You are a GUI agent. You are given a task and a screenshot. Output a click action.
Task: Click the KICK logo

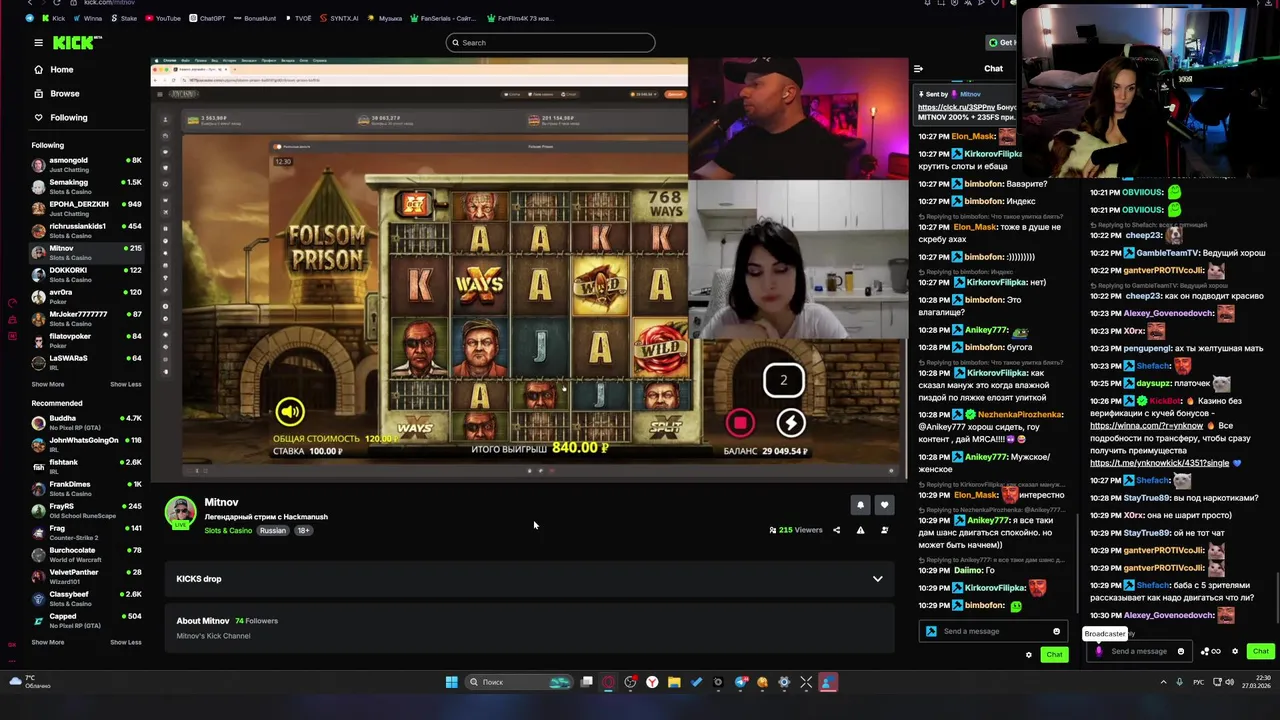coord(77,42)
